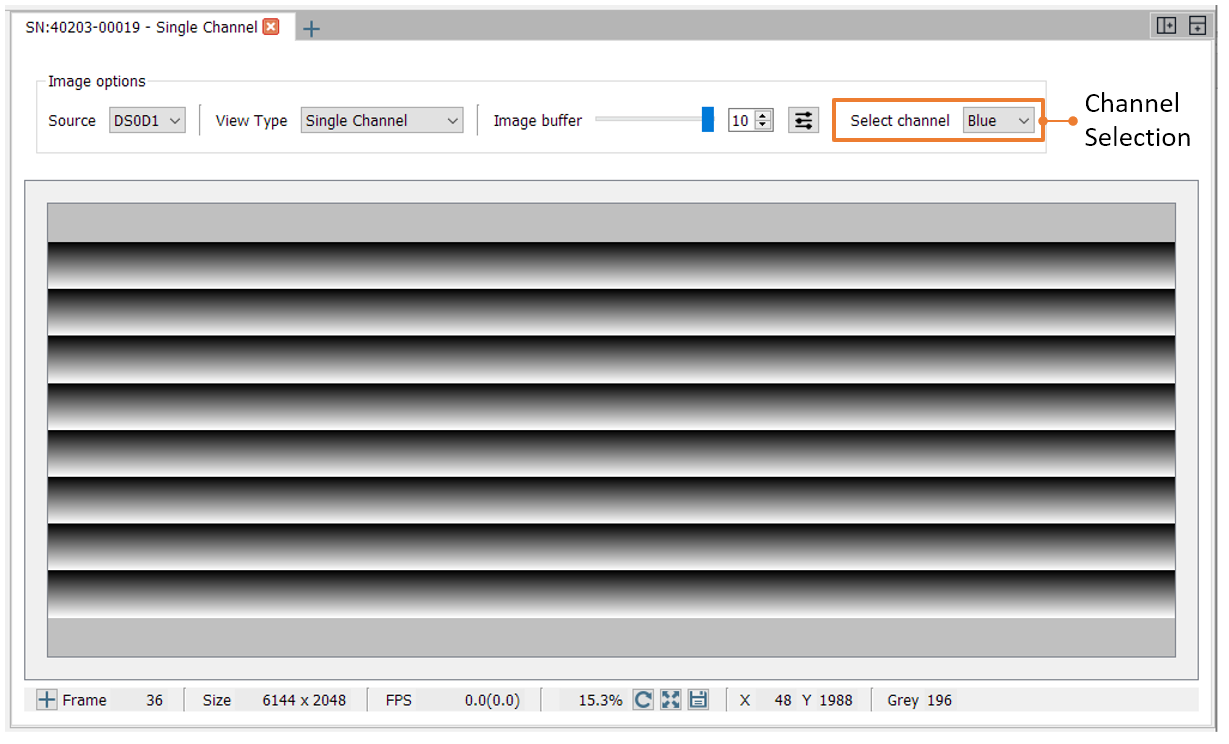The image size is (1229, 744).
Task: Click the Frame count value 36
Action: [x=154, y=700]
